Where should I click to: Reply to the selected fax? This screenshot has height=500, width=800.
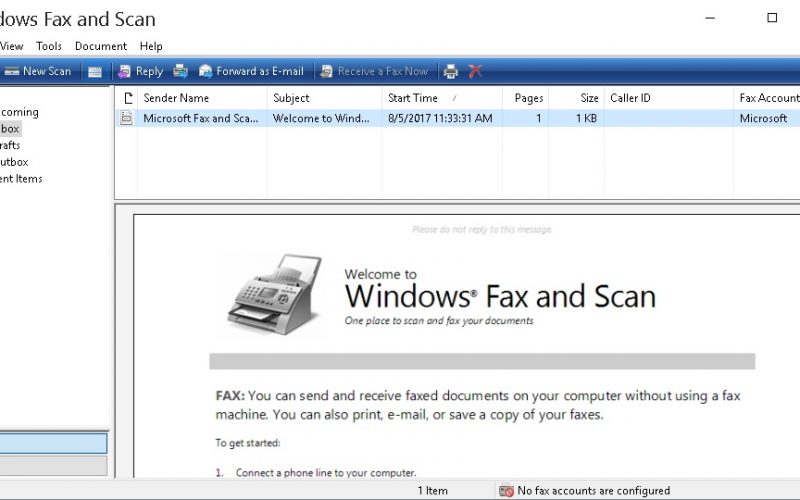point(140,71)
